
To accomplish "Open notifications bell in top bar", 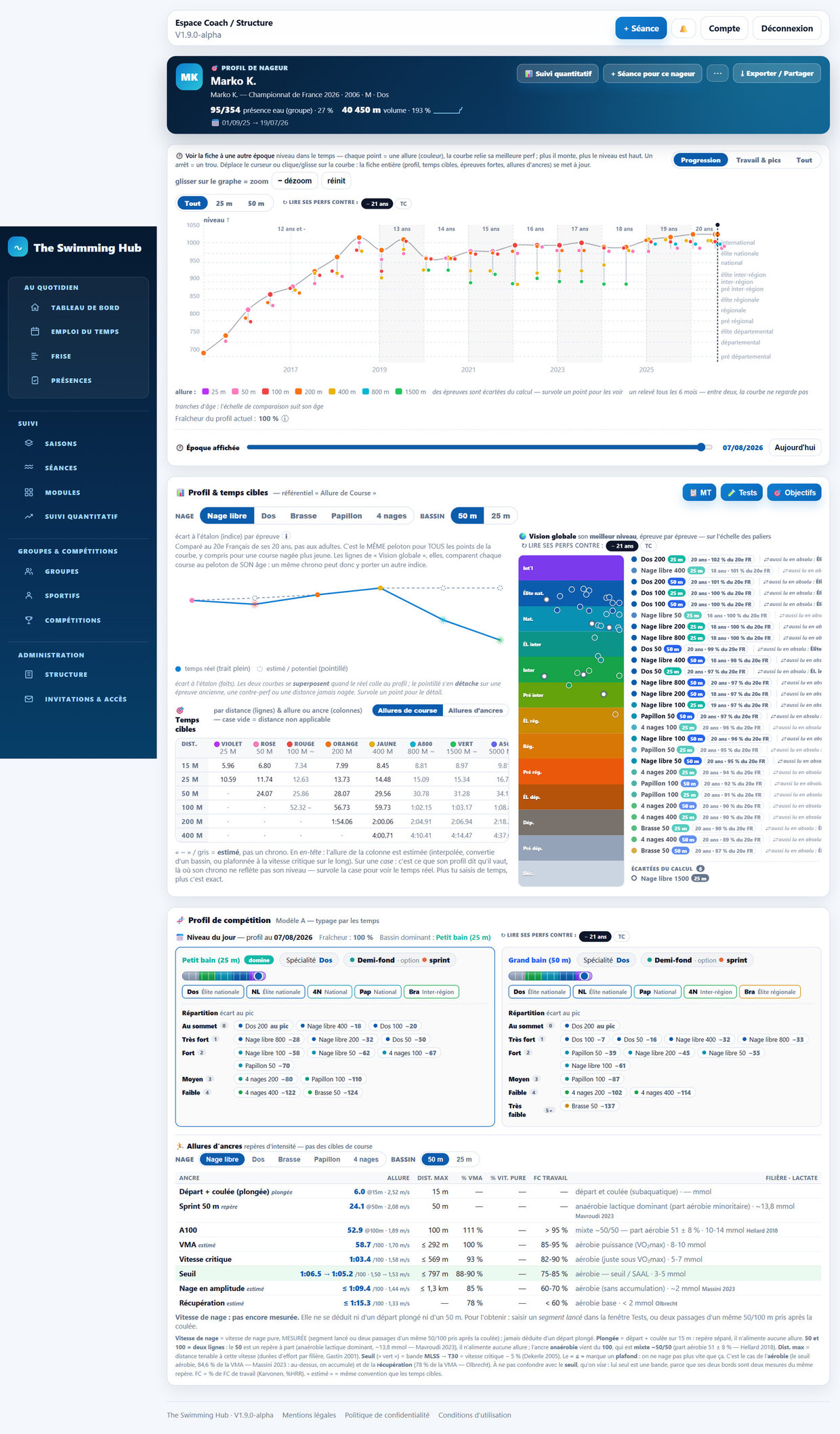I will [x=684, y=28].
